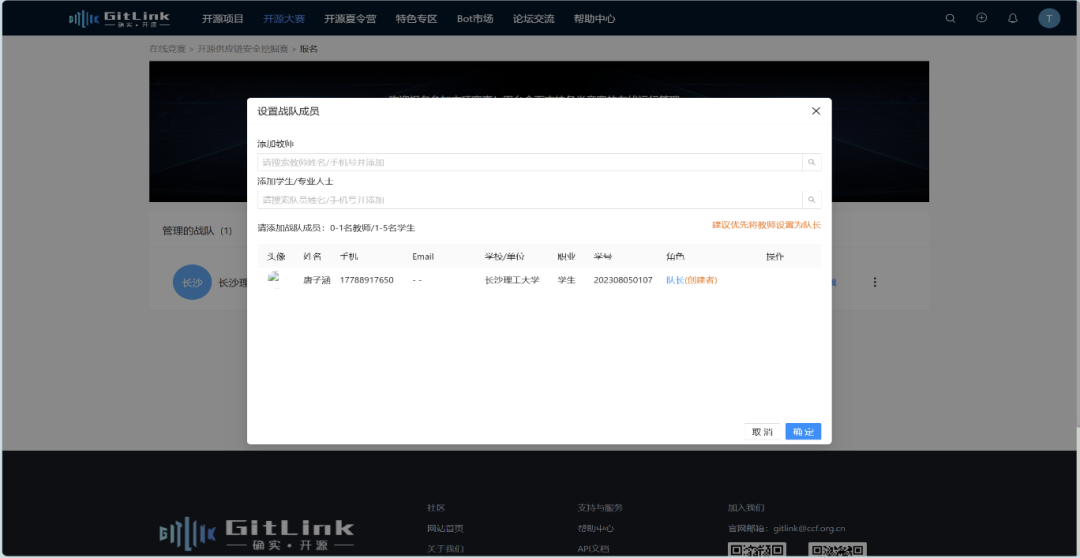Click the 开源供应链安全挖掘赛 breadcrumb link

tap(242, 49)
